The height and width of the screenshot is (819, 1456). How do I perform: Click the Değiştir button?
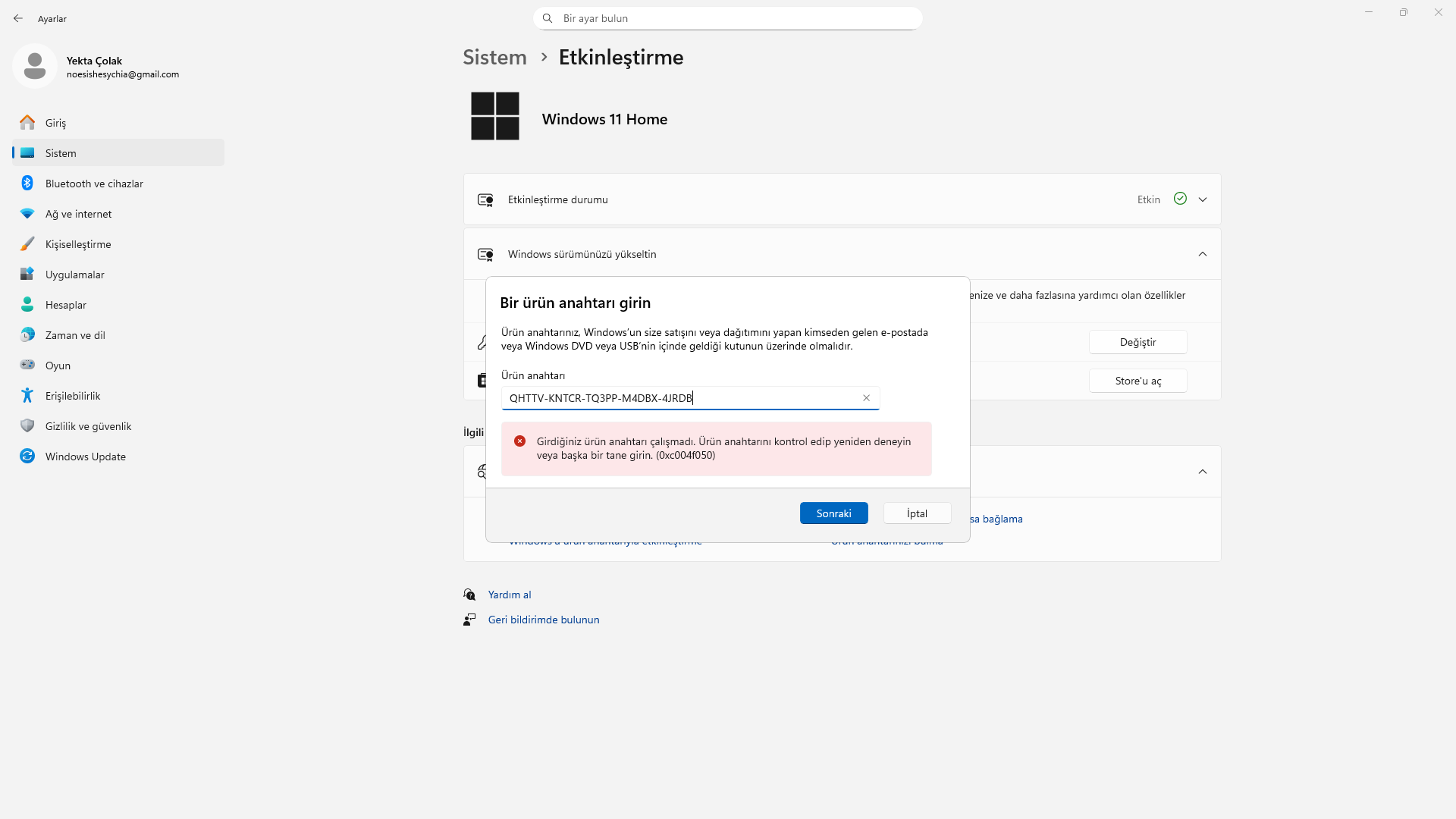pyautogui.click(x=1137, y=342)
